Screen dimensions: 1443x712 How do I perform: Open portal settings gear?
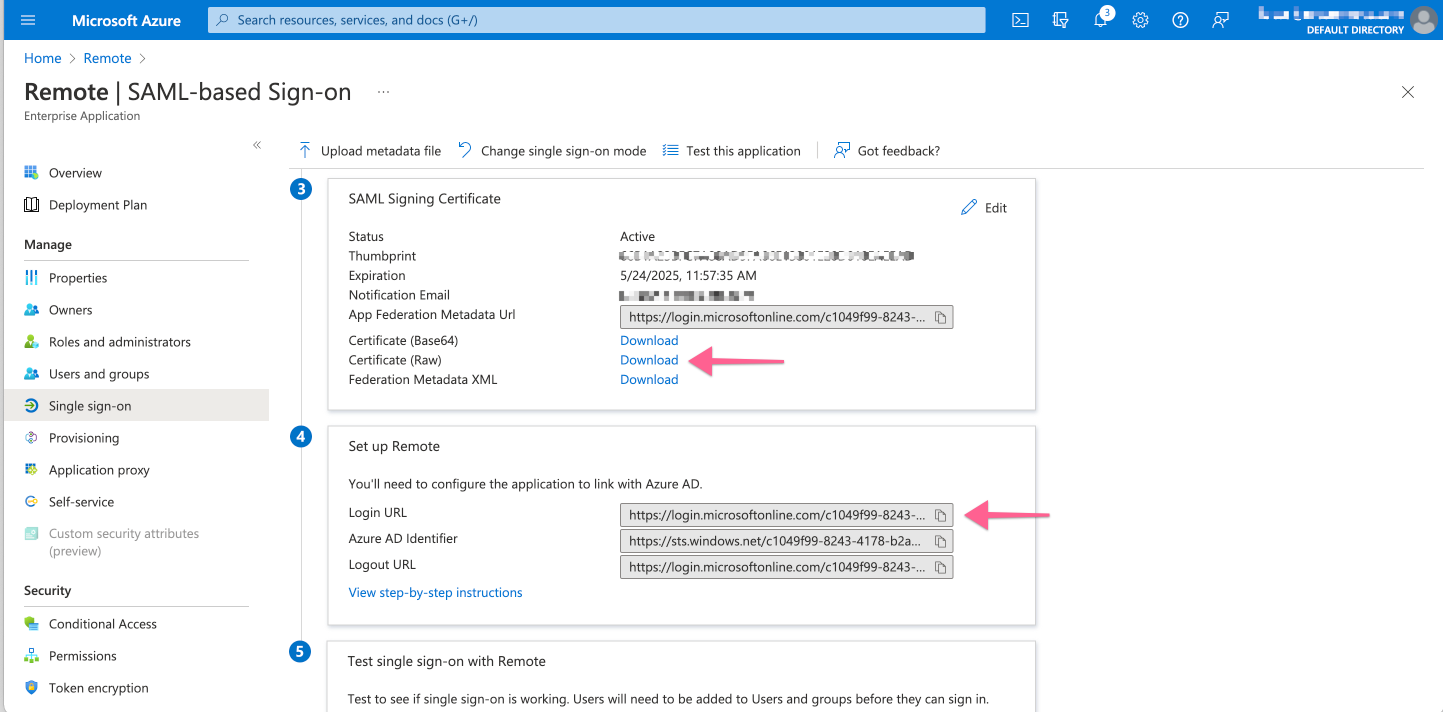1140,20
